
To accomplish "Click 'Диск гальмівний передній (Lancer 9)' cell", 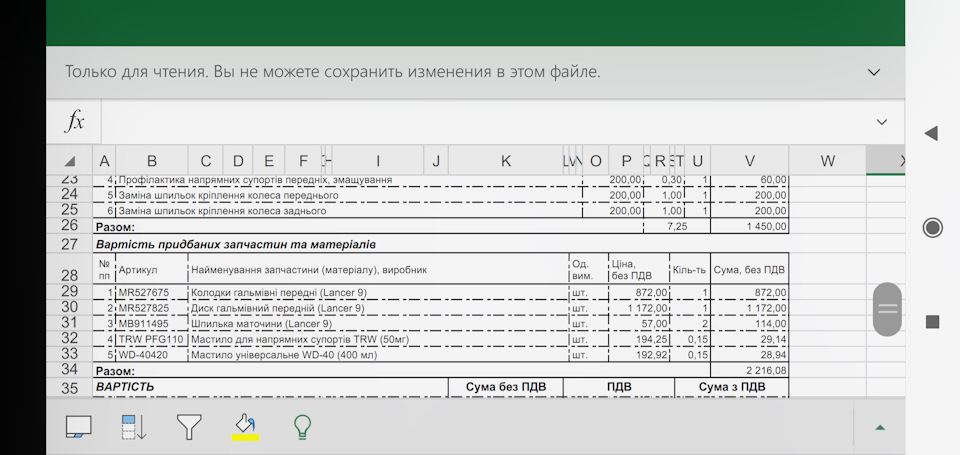I will point(378,308).
